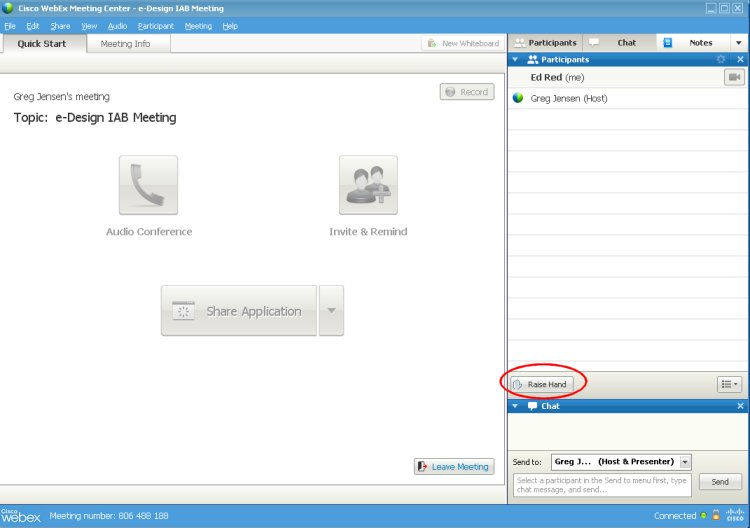Close the Chat panel
The width and height of the screenshot is (750, 528).
click(740, 406)
